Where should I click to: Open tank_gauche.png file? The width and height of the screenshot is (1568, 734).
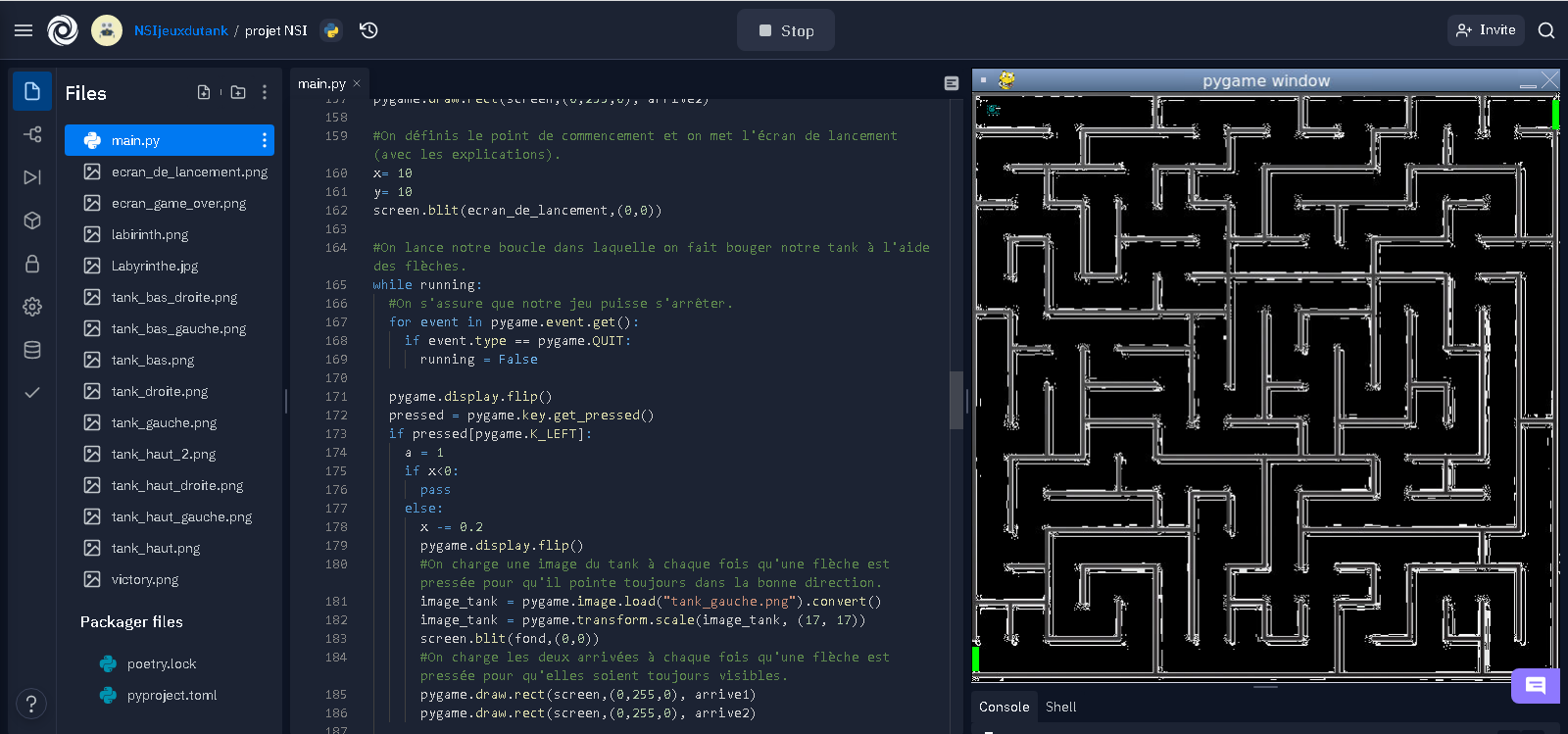click(x=170, y=422)
